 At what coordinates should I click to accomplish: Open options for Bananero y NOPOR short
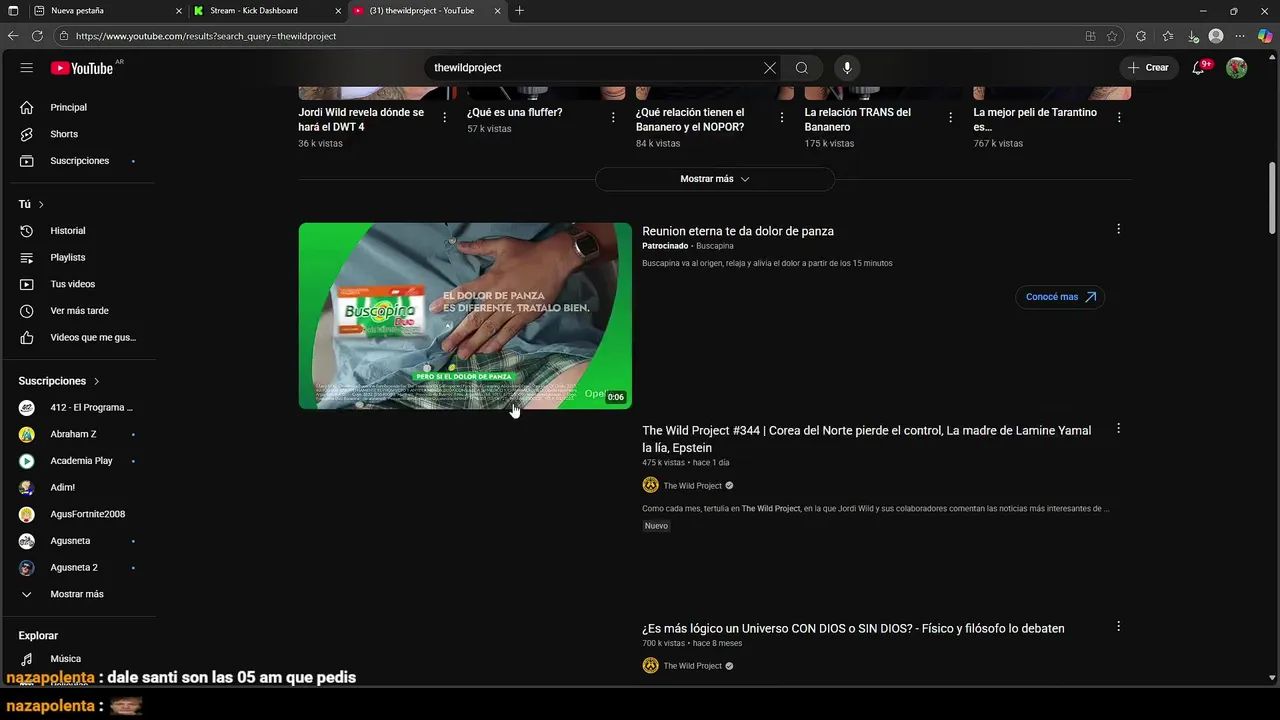point(782,118)
